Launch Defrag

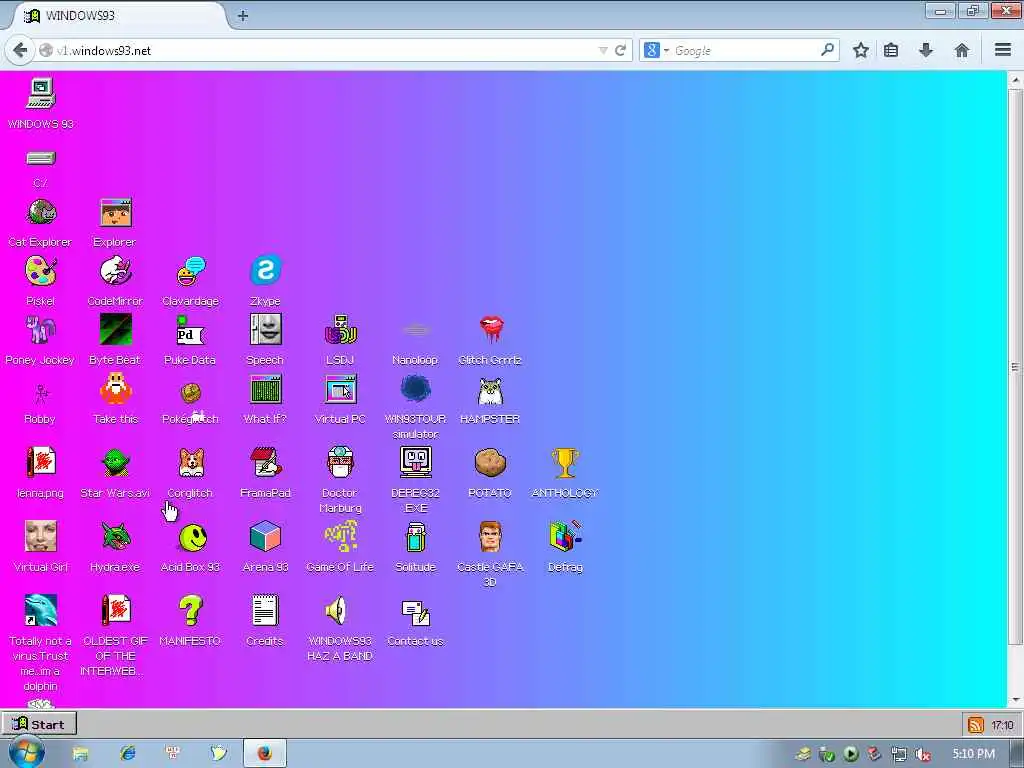[565, 536]
